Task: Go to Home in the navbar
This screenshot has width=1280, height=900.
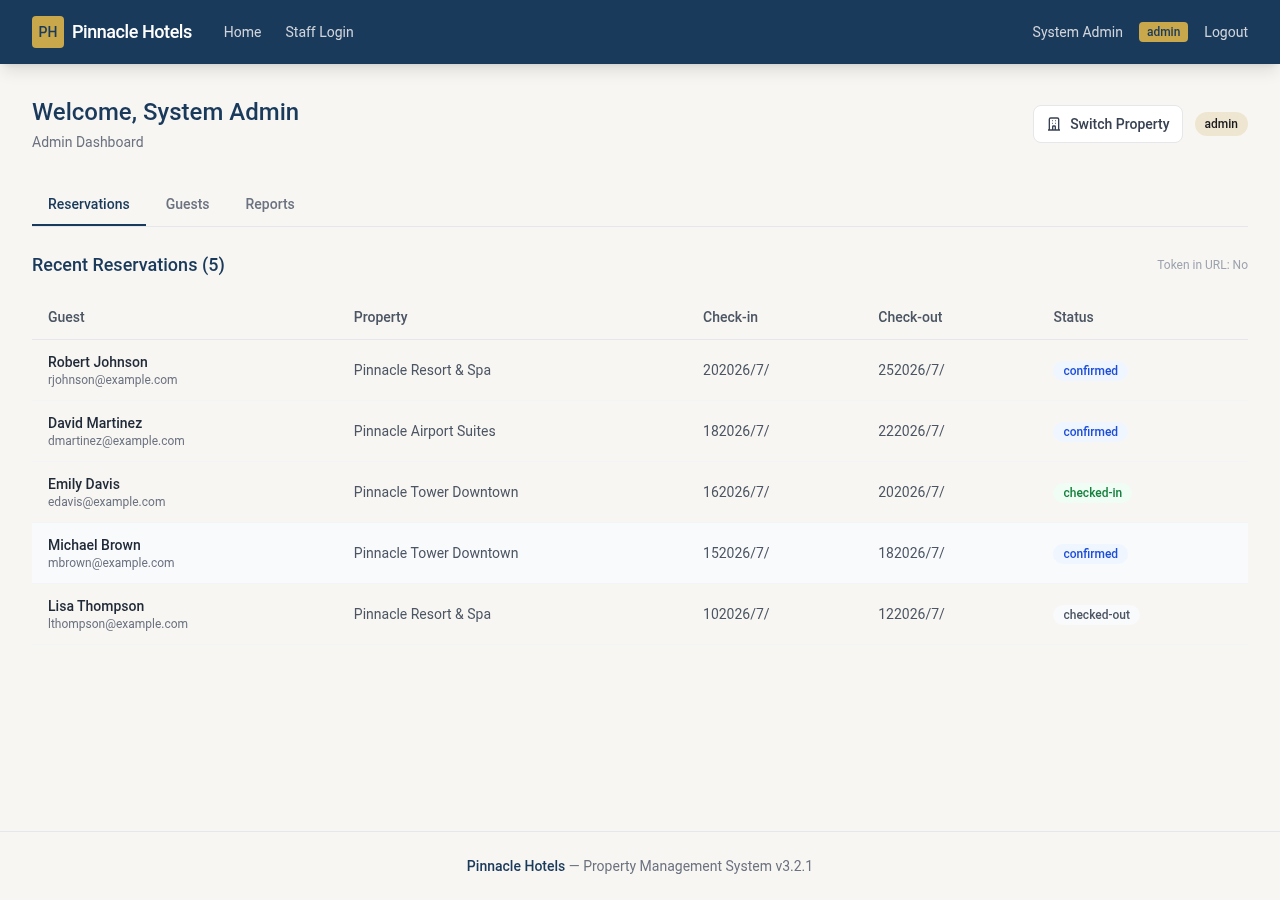Action: click(x=242, y=32)
